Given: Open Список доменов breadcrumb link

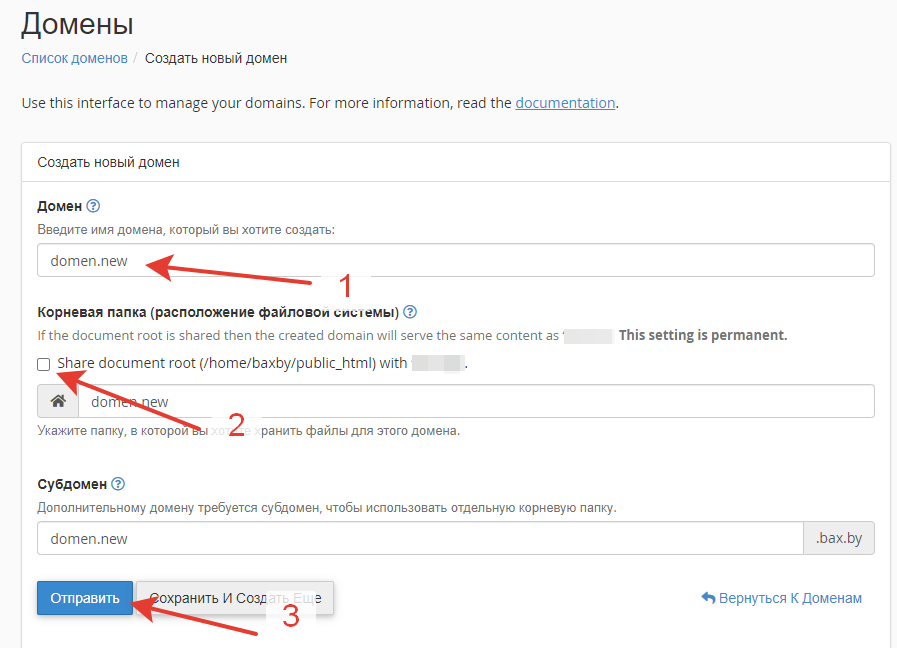Looking at the screenshot, I should pyautogui.click(x=74, y=58).
